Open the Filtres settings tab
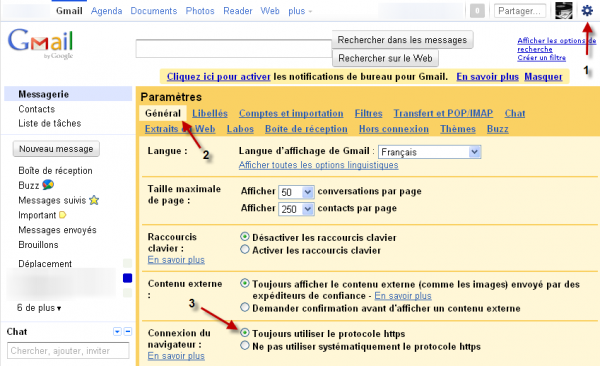Viewport: 600px width, 366px height. 368,113
